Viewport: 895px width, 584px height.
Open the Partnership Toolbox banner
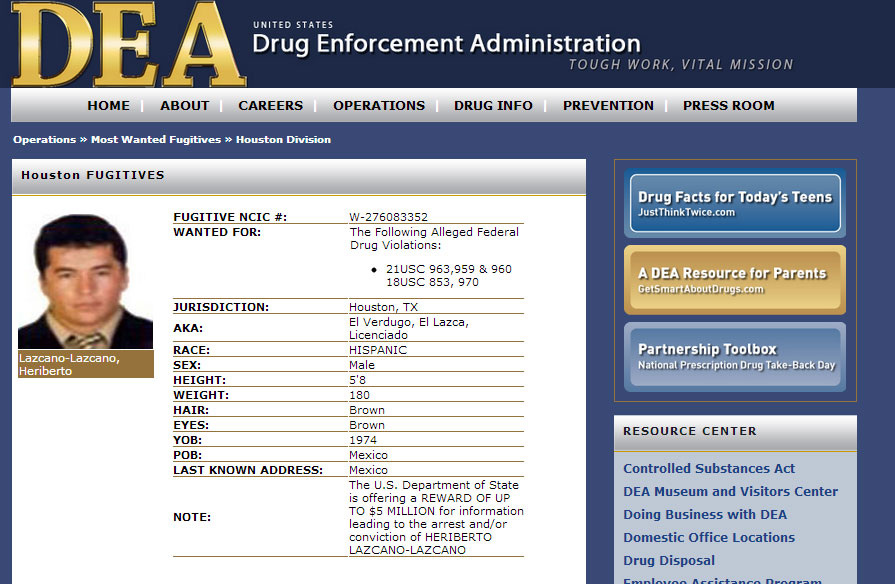pos(735,357)
